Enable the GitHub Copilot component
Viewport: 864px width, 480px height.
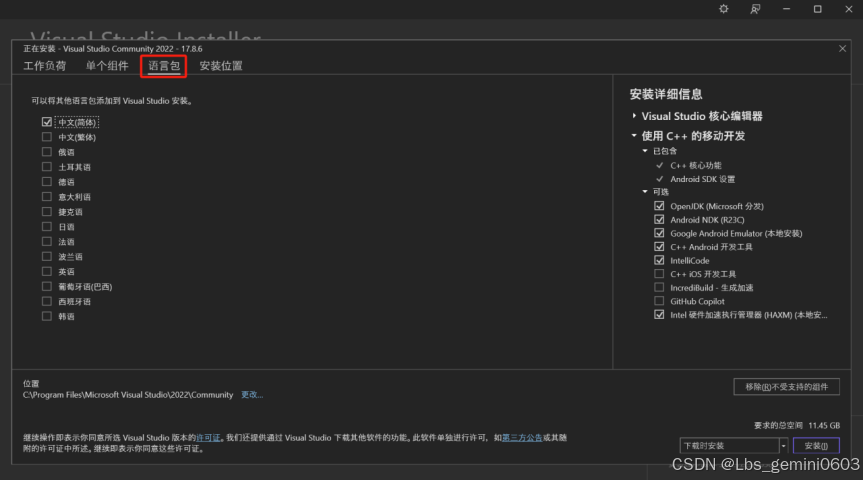659,301
